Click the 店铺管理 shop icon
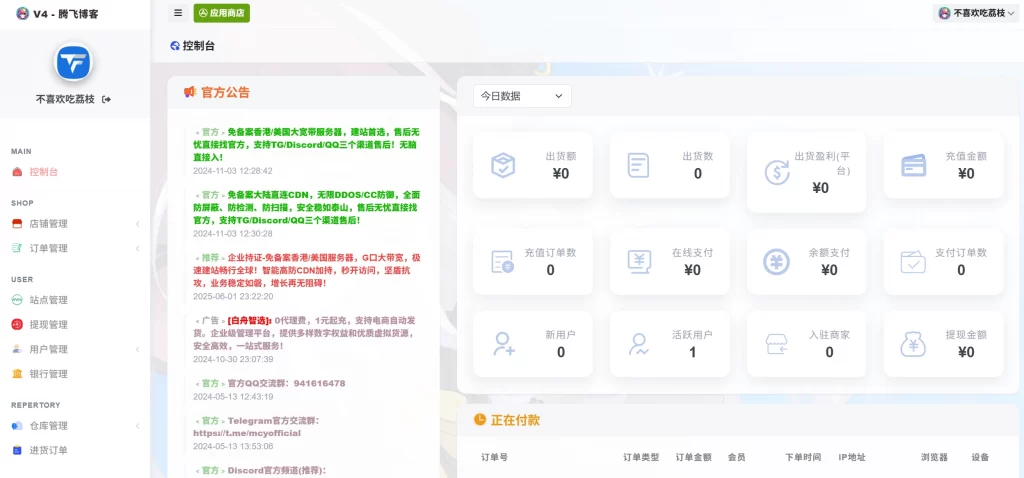Image resolution: width=1024 pixels, height=478 pixels. click(17, 224)
